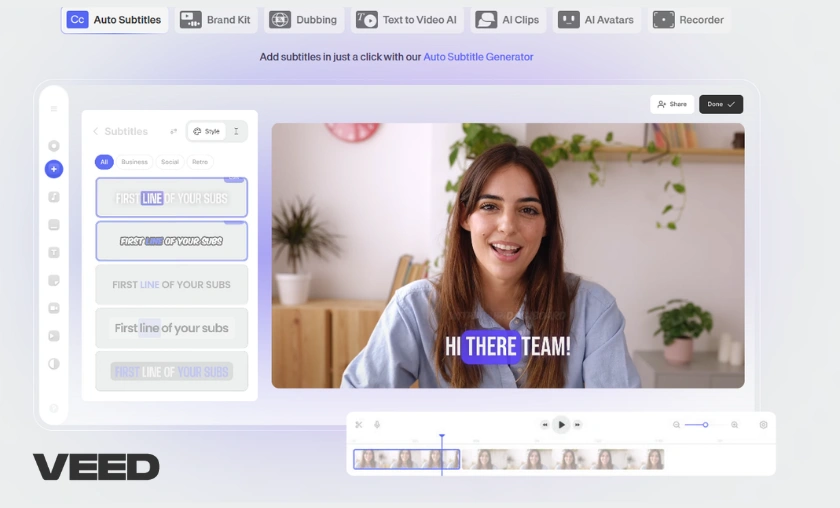This screenshot has height=508, width=840.
Task: Zoom out the timeline
Action: [676, 424]
